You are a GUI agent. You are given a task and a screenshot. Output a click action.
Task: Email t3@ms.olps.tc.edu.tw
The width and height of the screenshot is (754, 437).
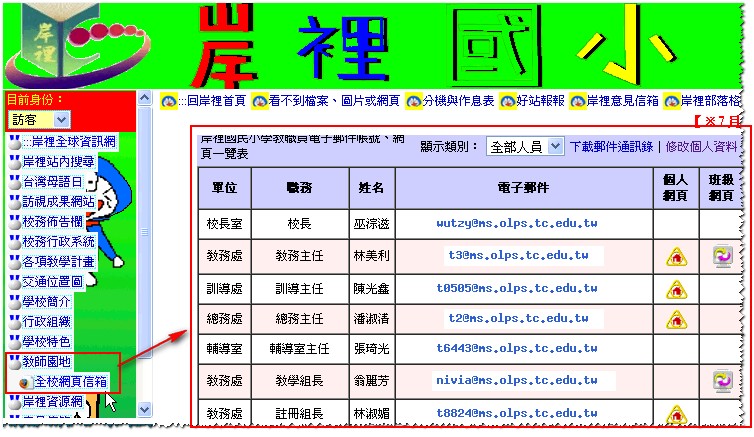(x=518, y=255)
